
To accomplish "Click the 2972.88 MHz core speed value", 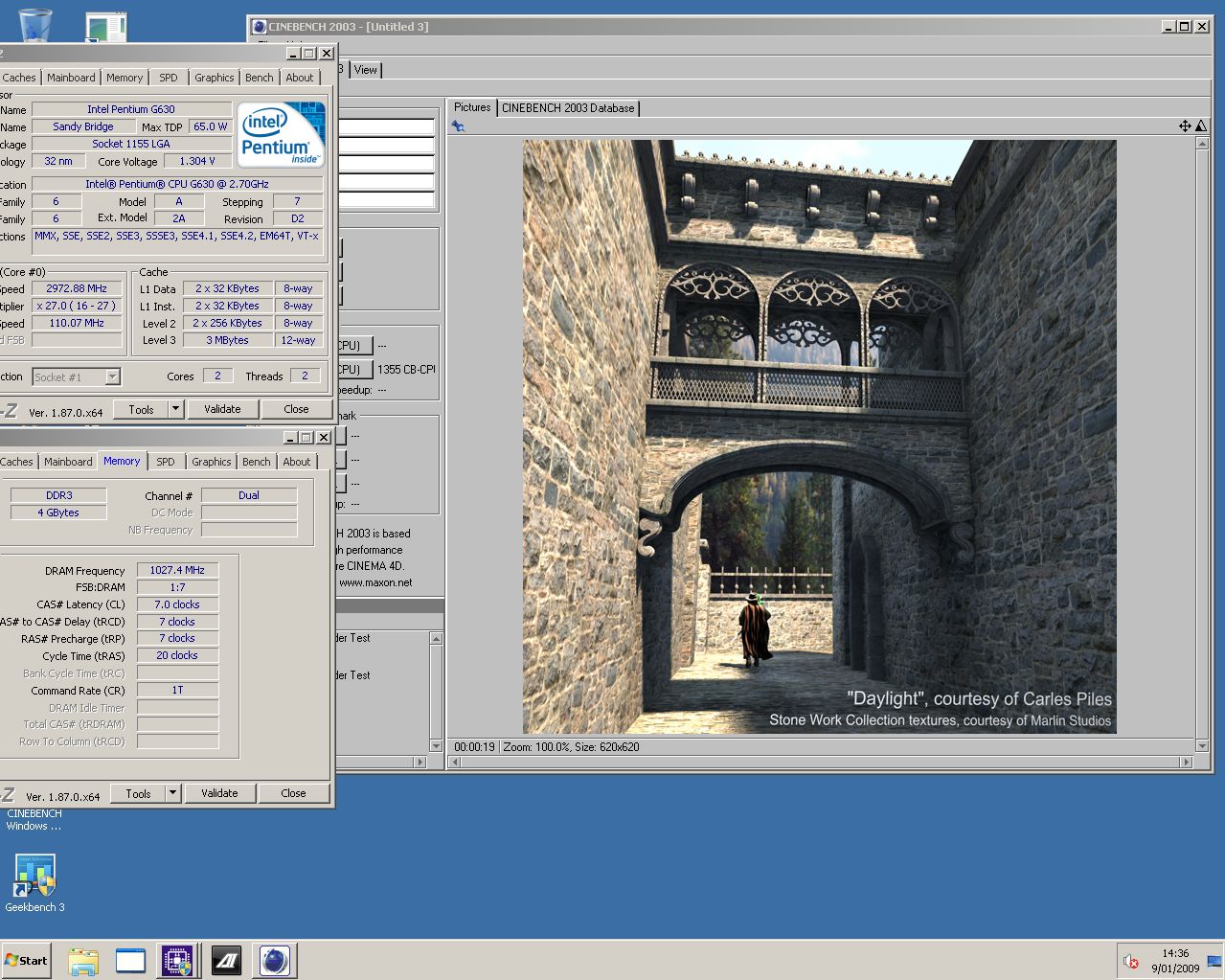I will pos(77,288).
